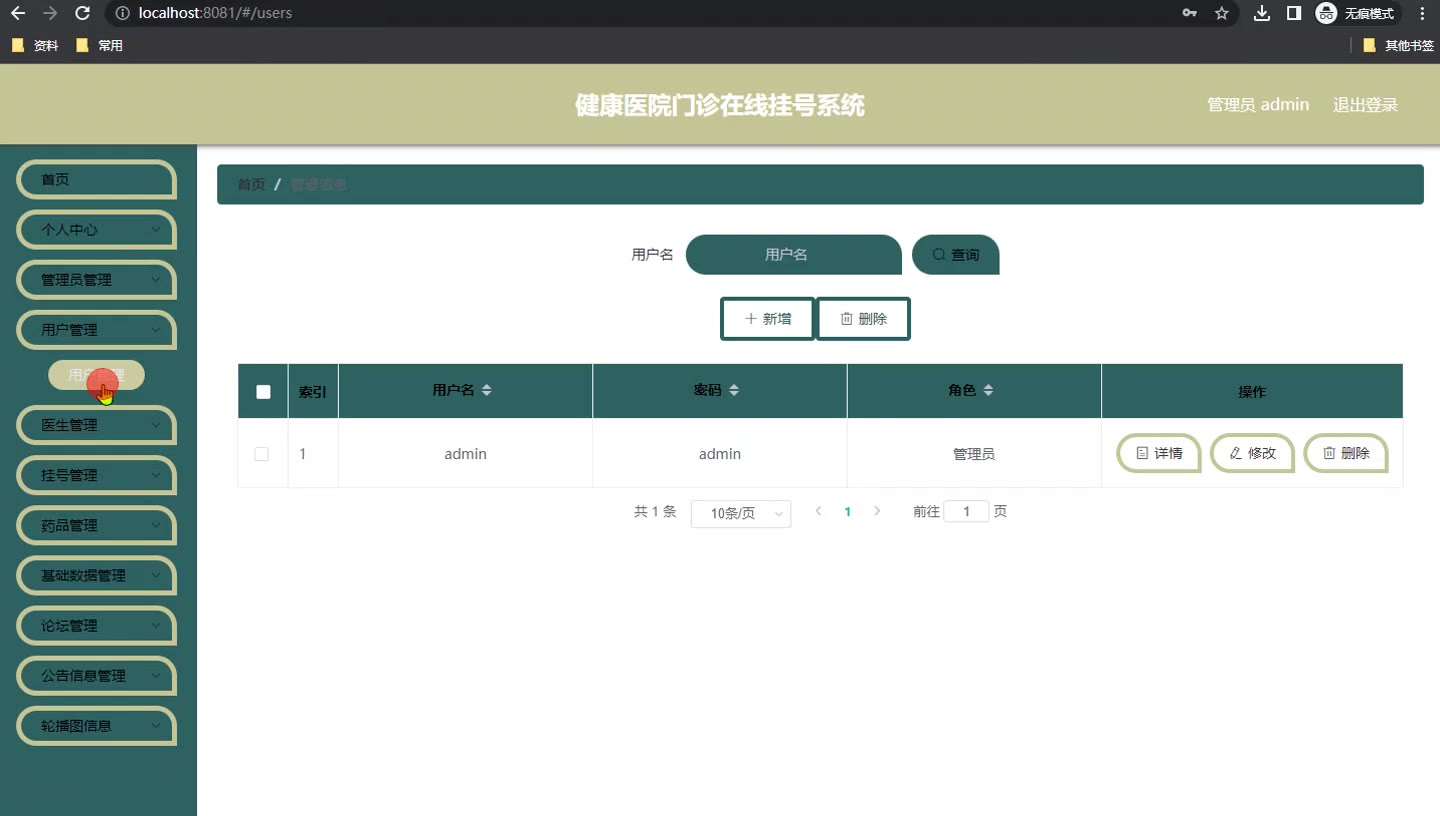Open 详情 for the admin row
The height and width of the screenshot is (816, 1440).
[1159, 453]
